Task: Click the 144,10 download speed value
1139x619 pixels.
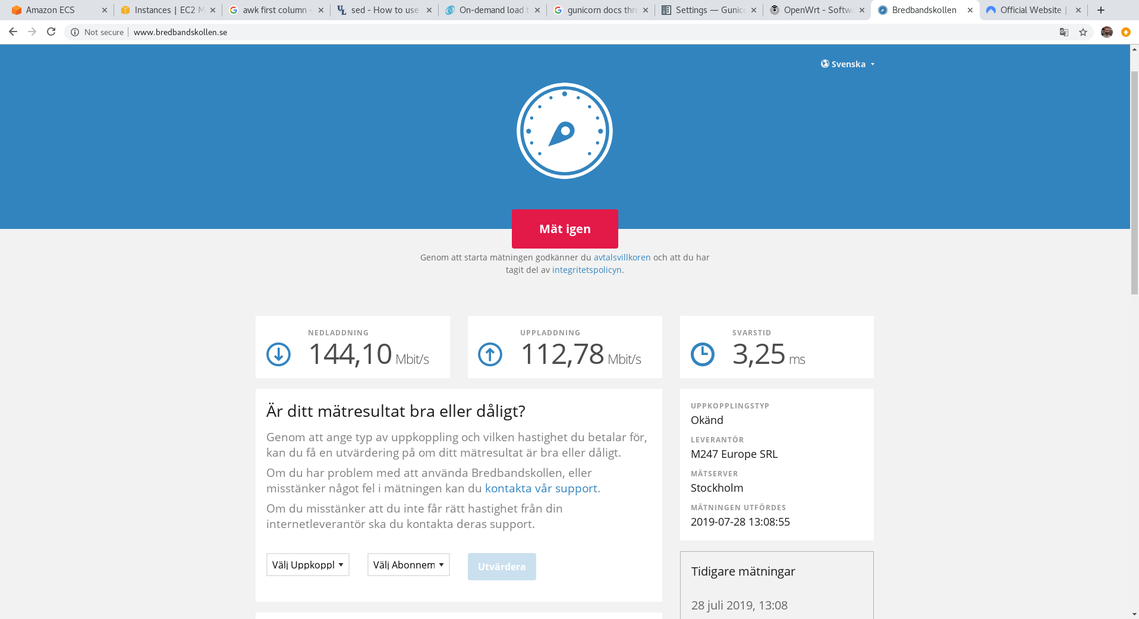Action: [x=351, y=355]
